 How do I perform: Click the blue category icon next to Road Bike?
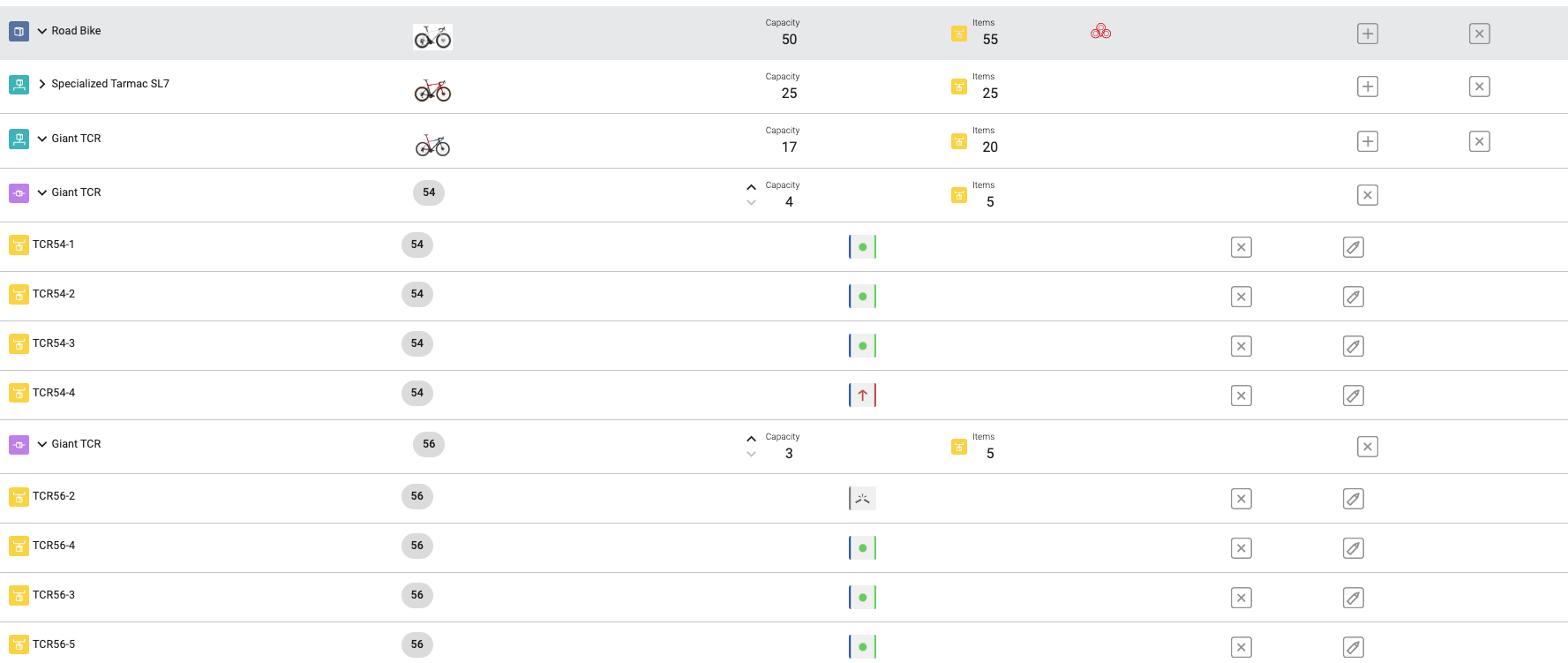19,32
